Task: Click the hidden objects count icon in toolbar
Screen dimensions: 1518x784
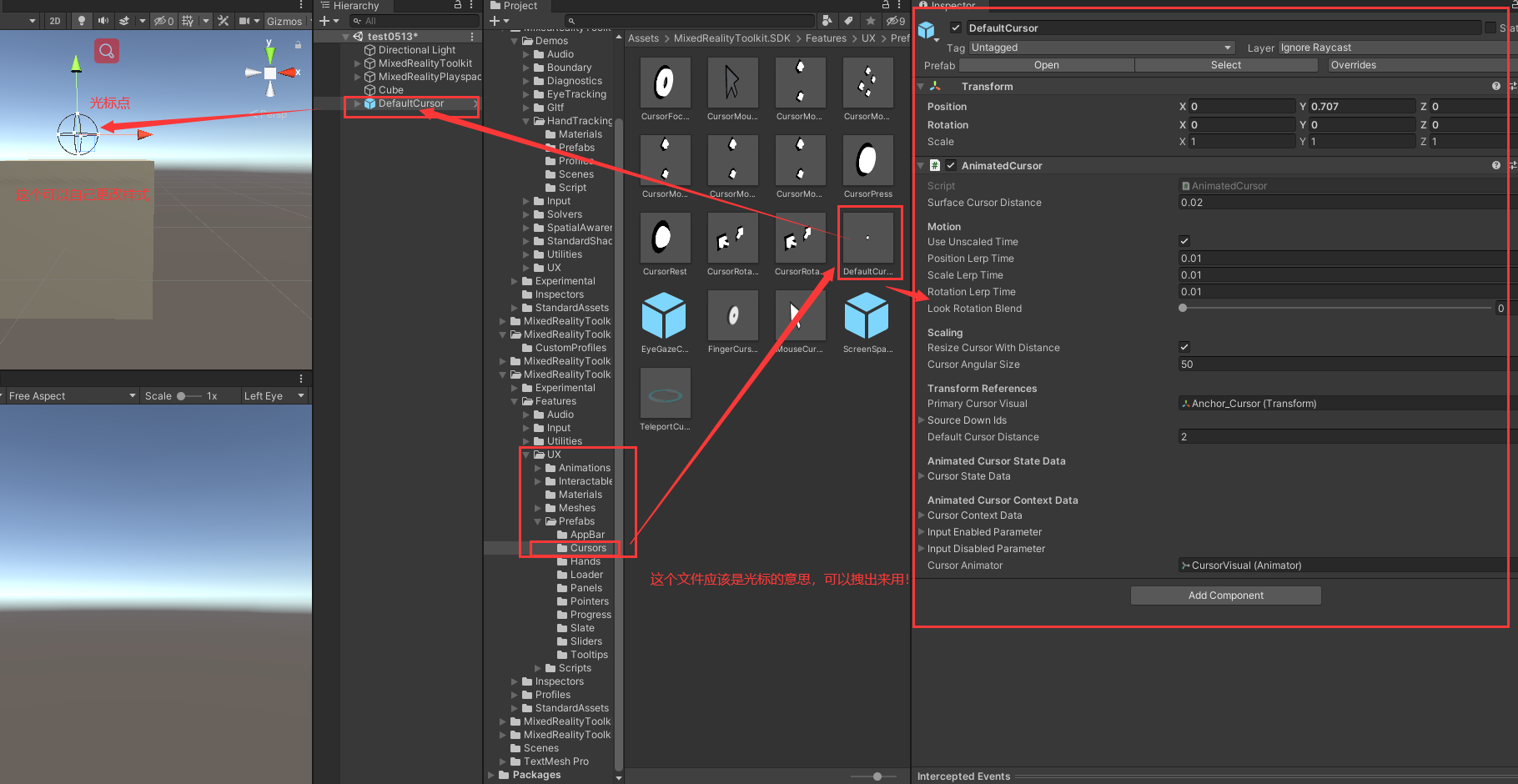Action: pos(161,21)
